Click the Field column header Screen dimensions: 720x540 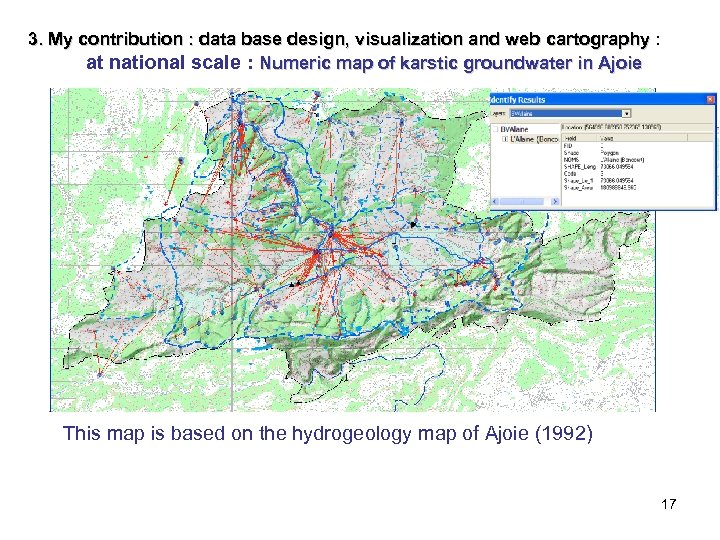pyautogui.click(x=579, y=138)
